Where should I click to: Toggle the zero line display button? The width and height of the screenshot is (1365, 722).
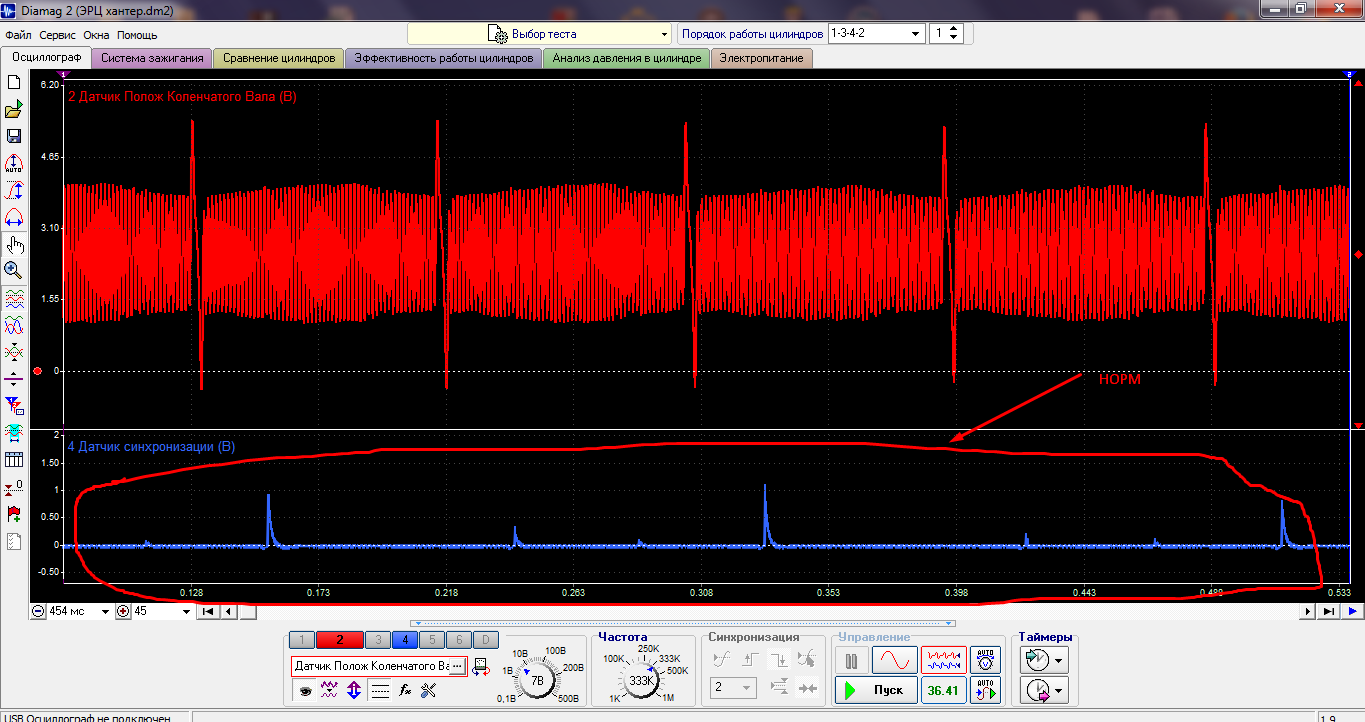tap(380, 690)
